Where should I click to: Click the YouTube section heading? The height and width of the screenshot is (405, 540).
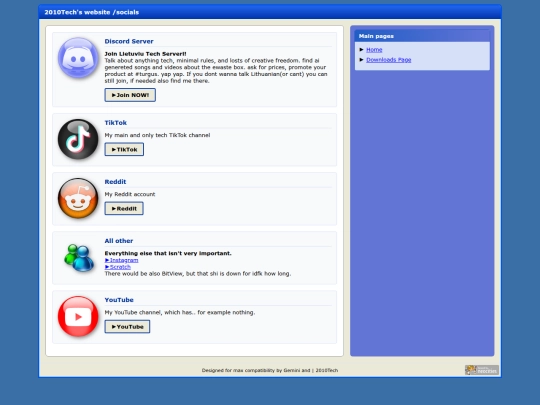click(119, 300)
